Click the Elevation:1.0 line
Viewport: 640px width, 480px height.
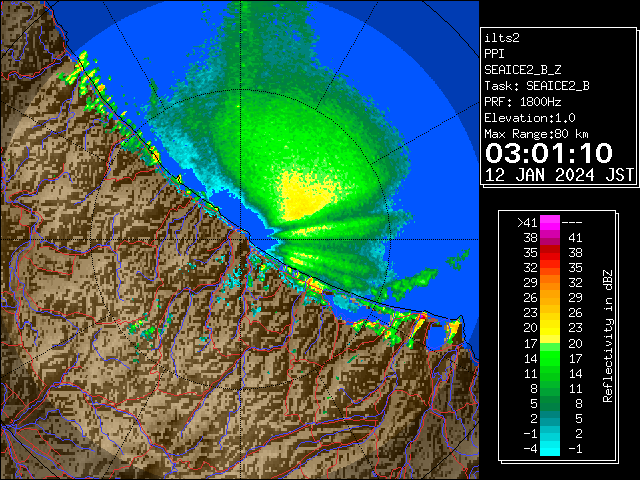pos(530,118)
